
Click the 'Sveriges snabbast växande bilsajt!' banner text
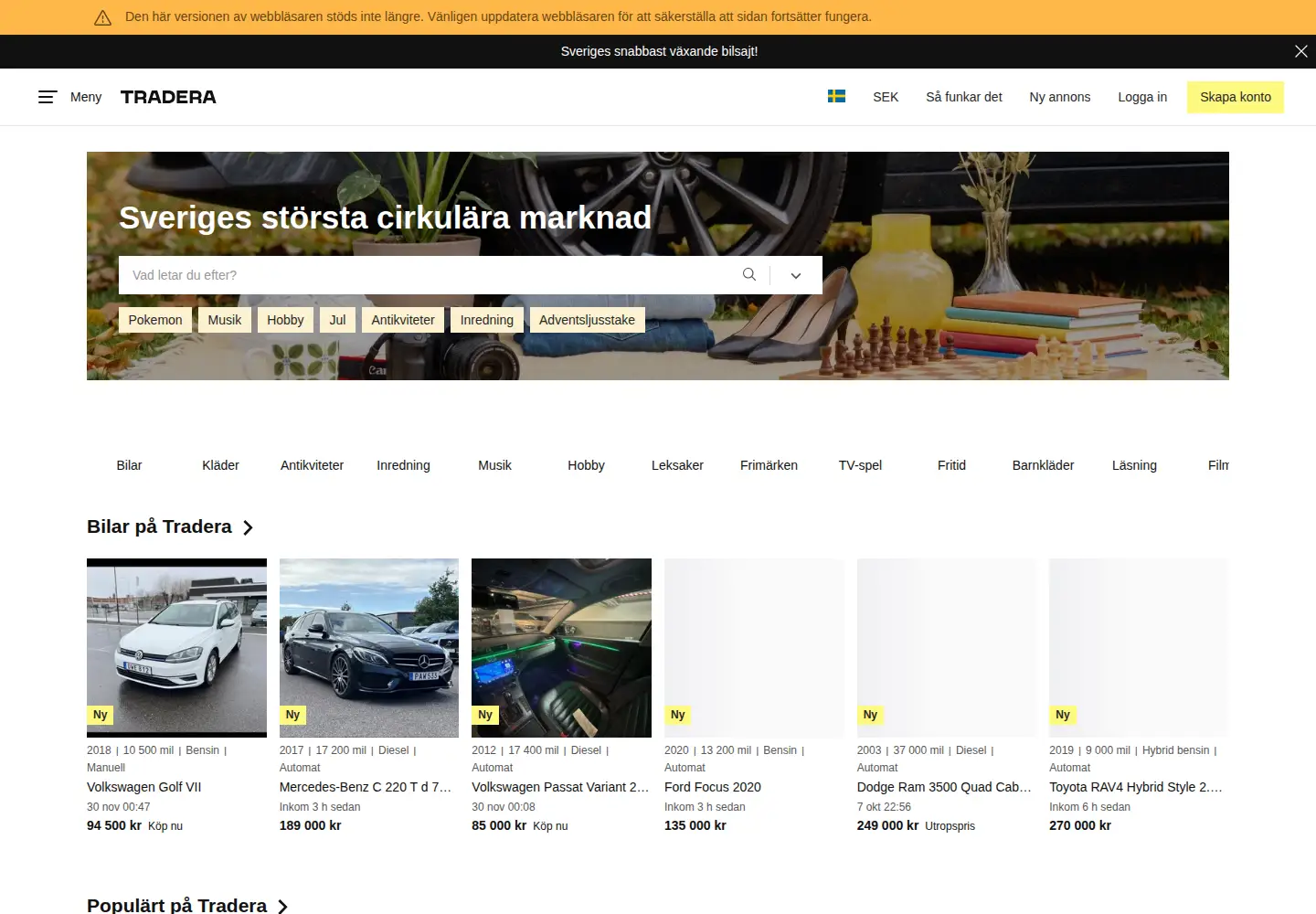tap(659, 51)
